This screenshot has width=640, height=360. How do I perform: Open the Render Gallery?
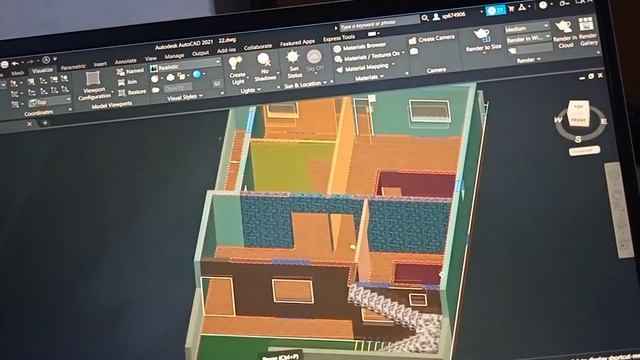tap(588, 31)
